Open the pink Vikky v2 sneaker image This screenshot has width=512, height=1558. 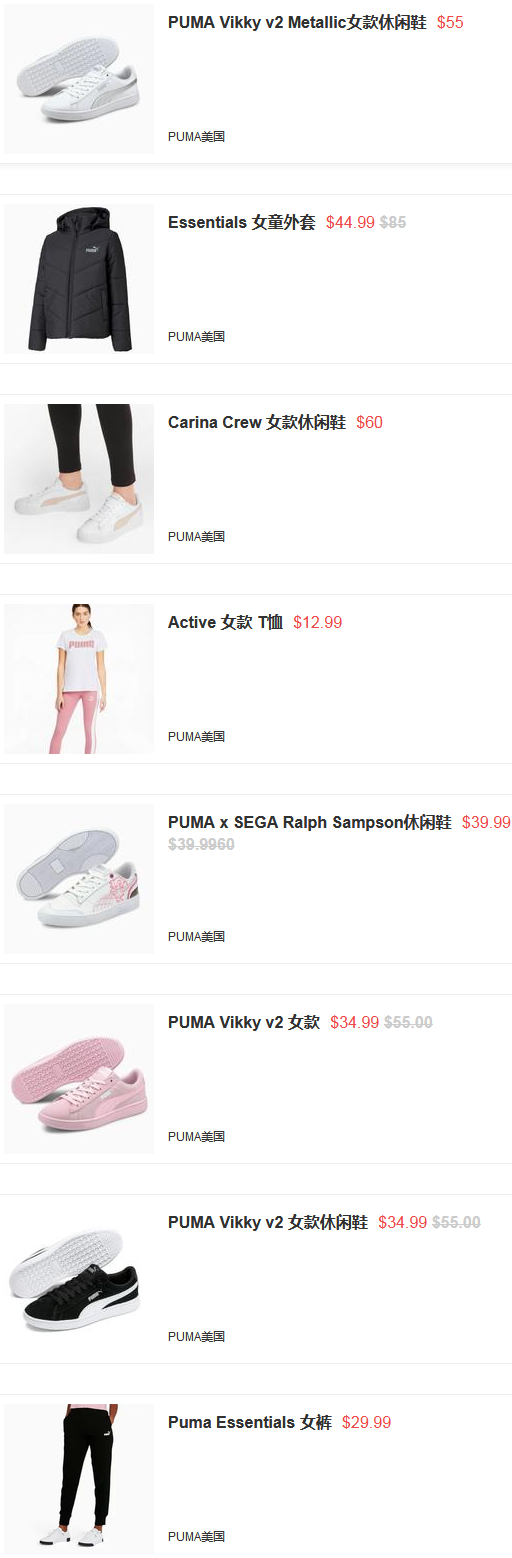point(79,1079)
